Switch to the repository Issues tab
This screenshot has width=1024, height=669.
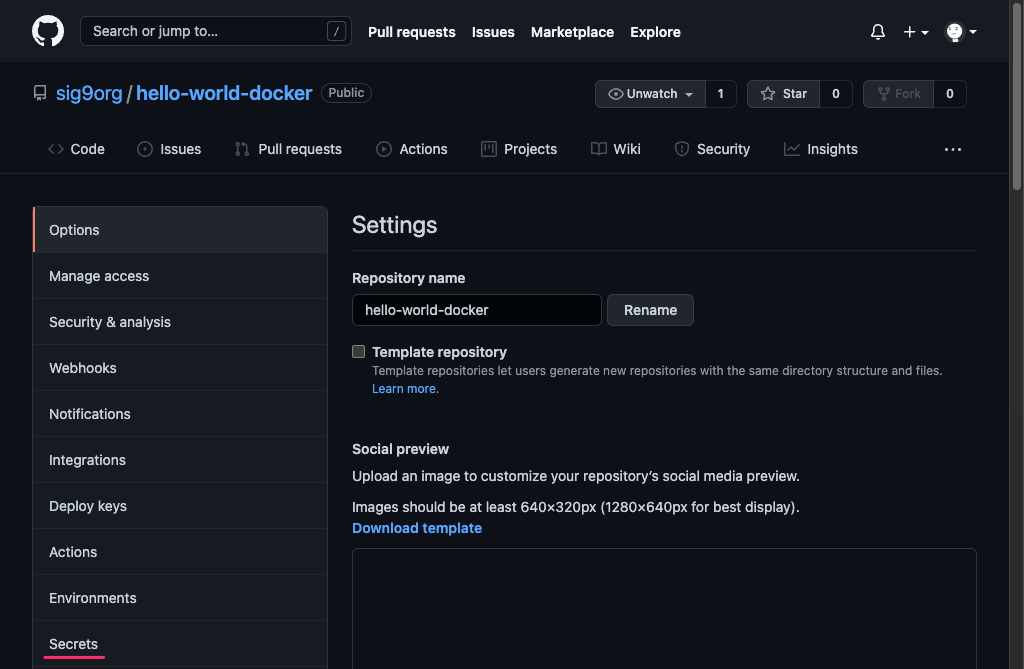pos(169,149)
